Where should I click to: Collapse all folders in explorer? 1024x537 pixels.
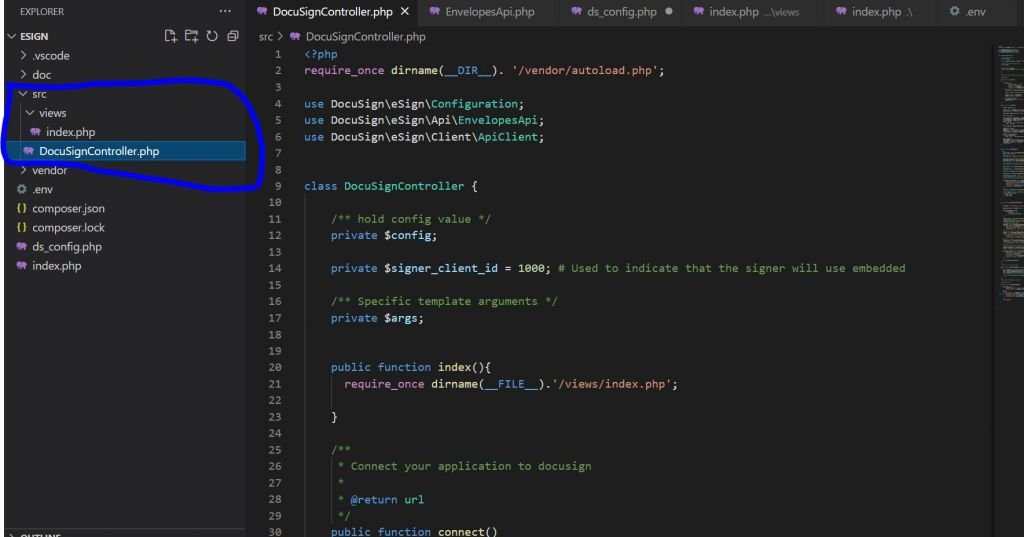232,36
